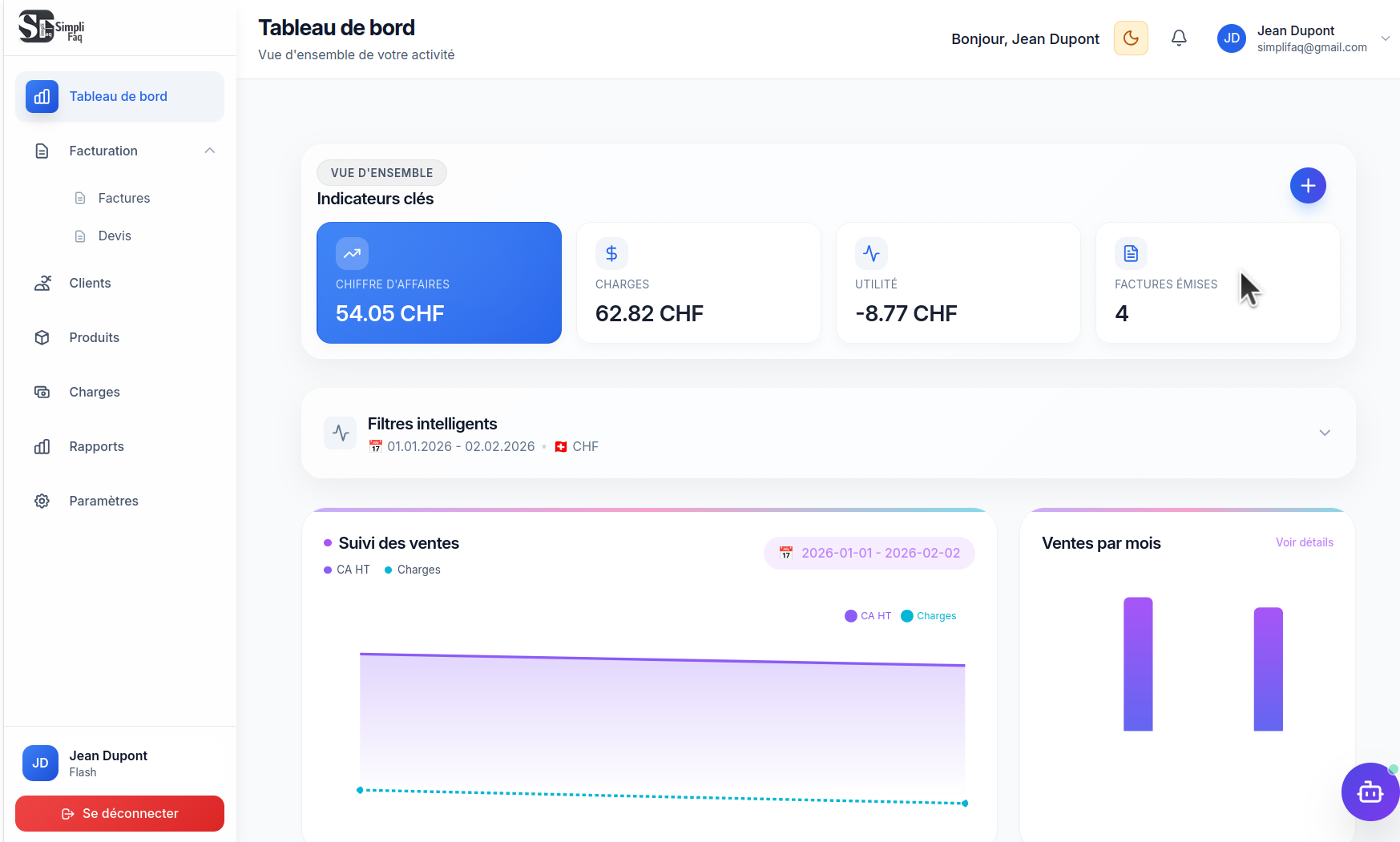Screen dimensions: 1400x842
Task: Open Voir détails link
Action: pos(1304,542)
